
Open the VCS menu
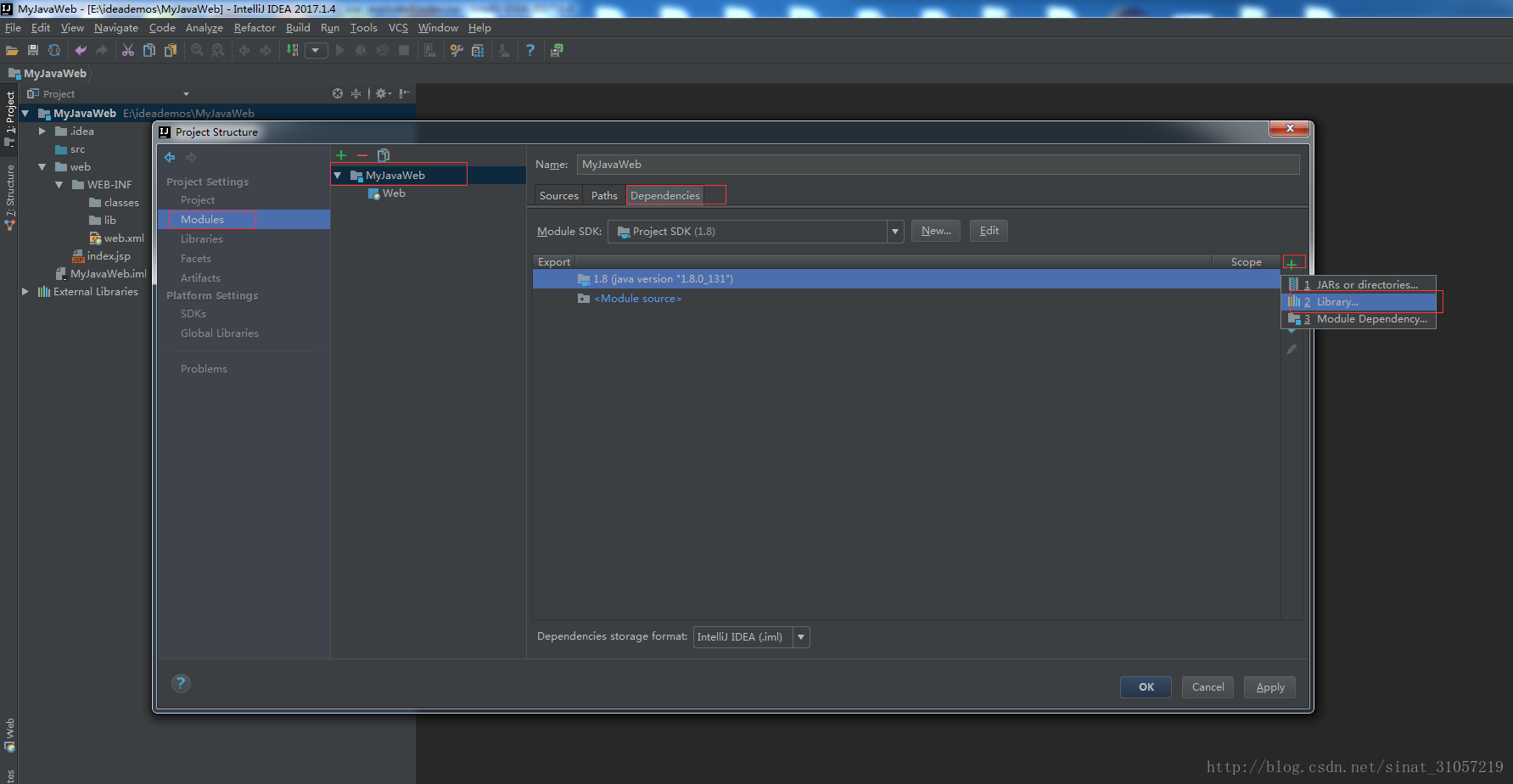(x=398, y=28)
